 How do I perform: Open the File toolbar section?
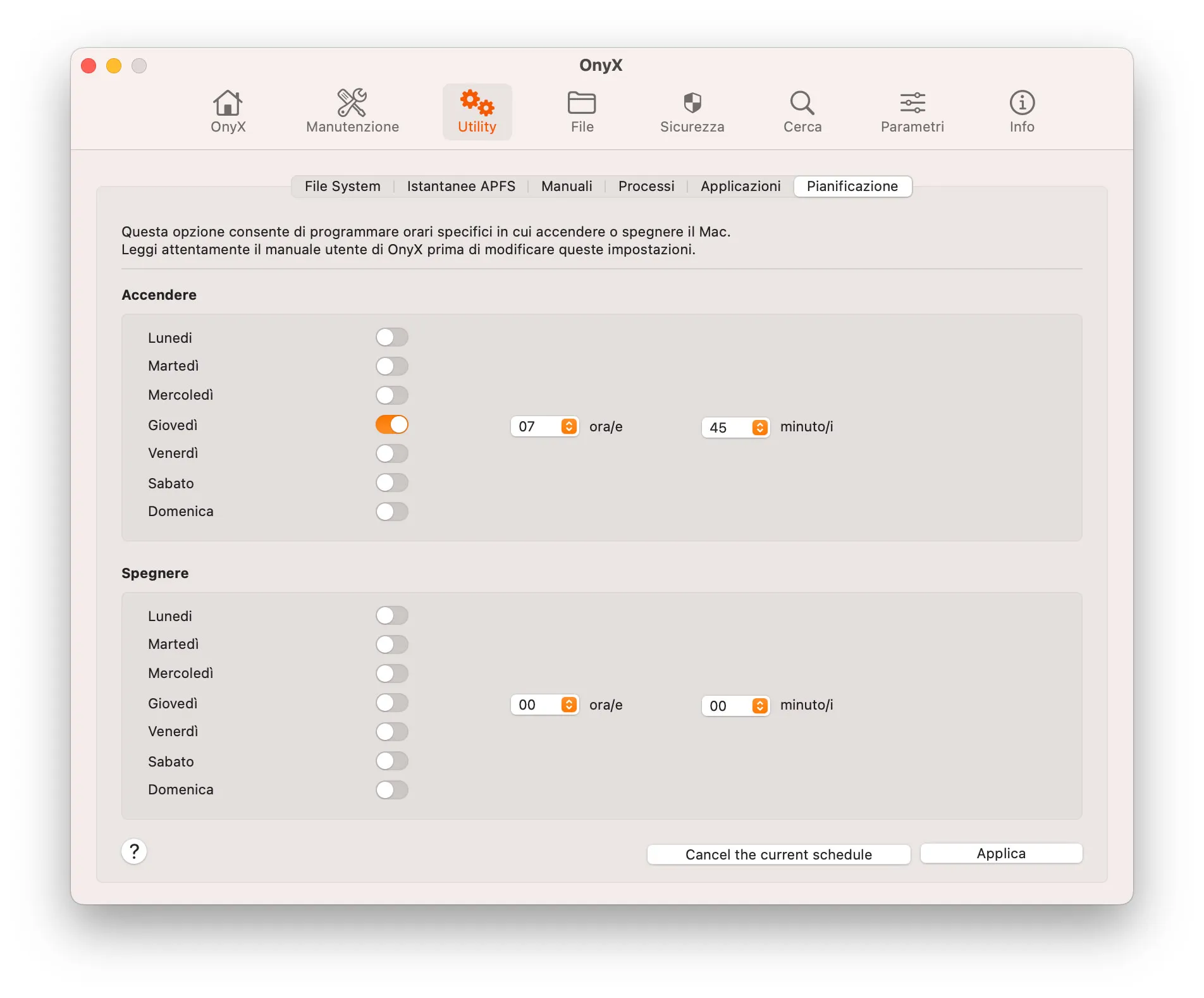click(582, 111)
